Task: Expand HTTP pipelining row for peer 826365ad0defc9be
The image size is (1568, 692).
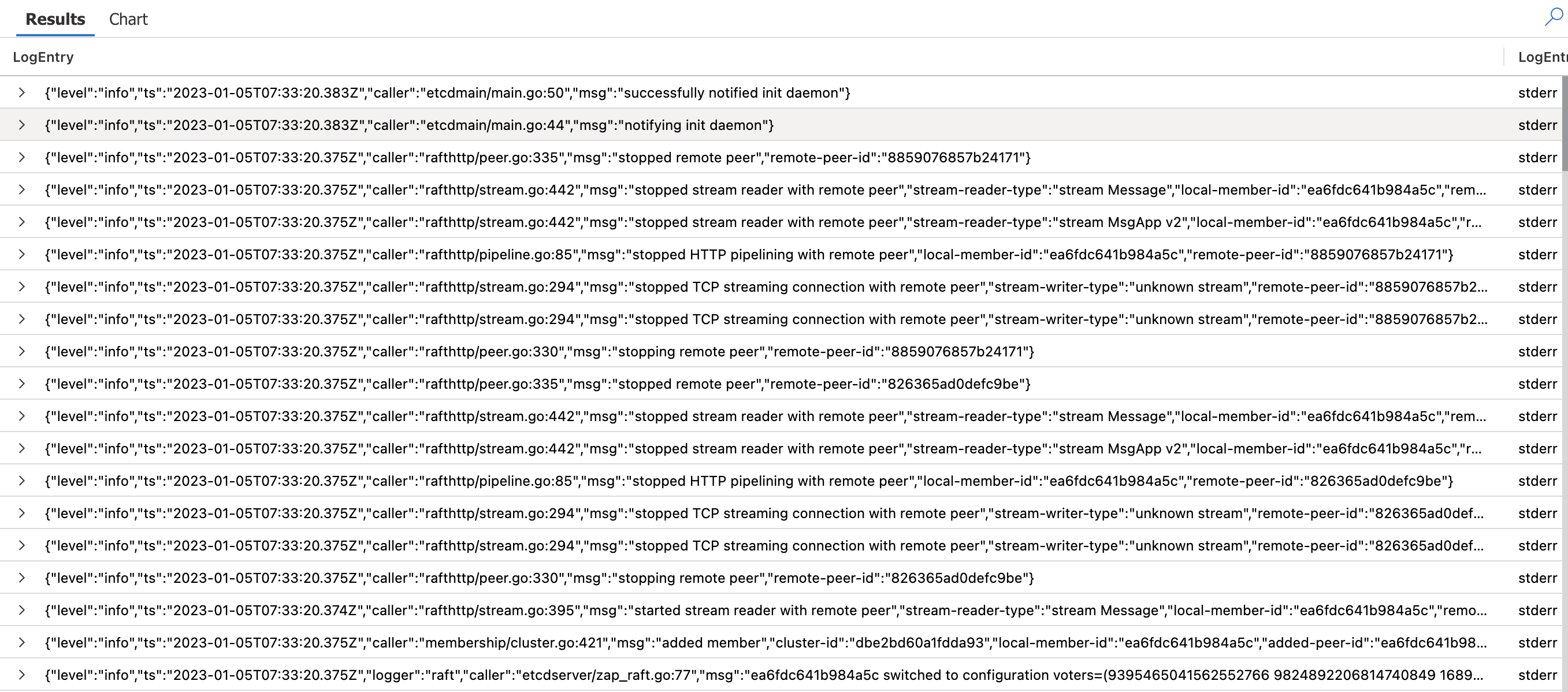Action: tap(22, 481)
